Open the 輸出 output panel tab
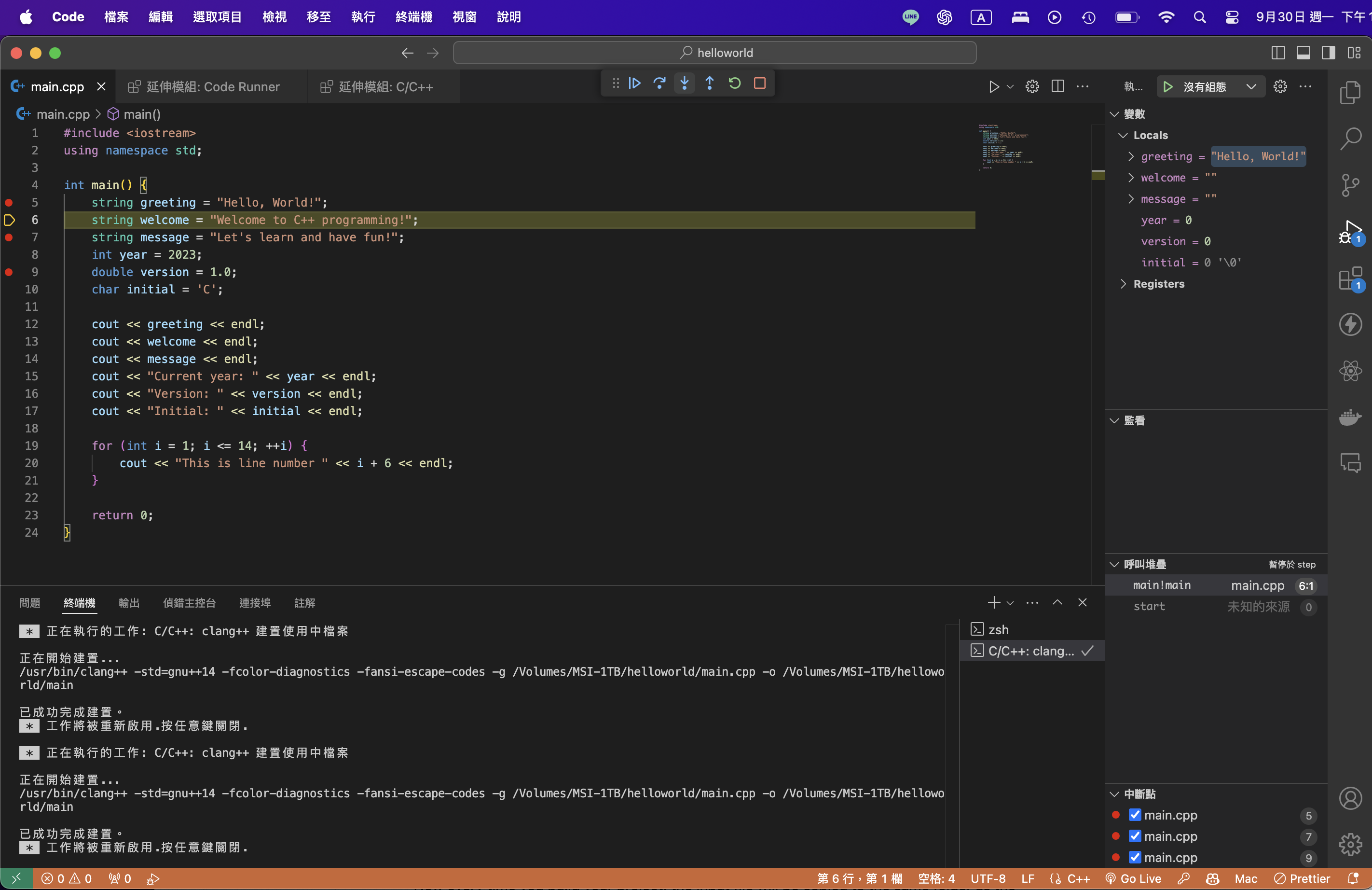 pos(129,603)
